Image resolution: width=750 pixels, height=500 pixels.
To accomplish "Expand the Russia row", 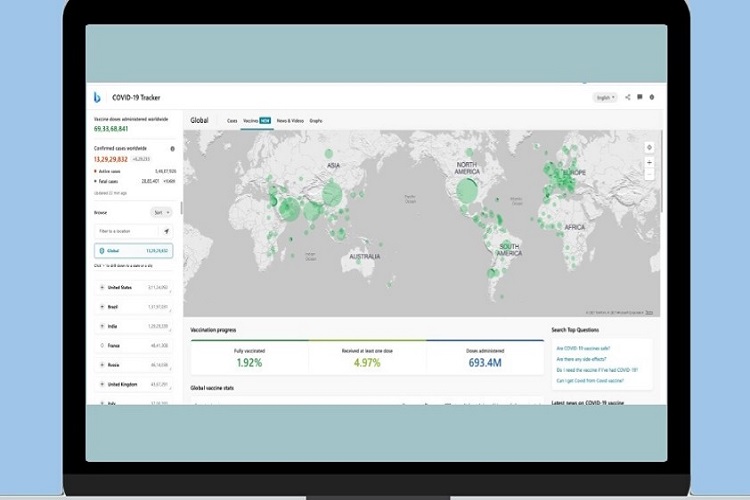I will click(x=102, y=365).
